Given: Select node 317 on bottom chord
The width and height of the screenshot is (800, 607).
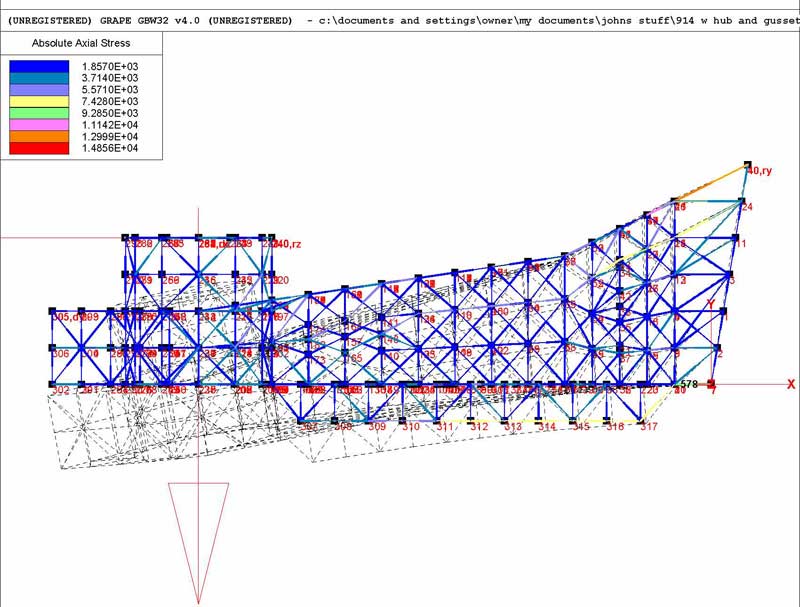Looking at the screenshot, I should [648, 427].
